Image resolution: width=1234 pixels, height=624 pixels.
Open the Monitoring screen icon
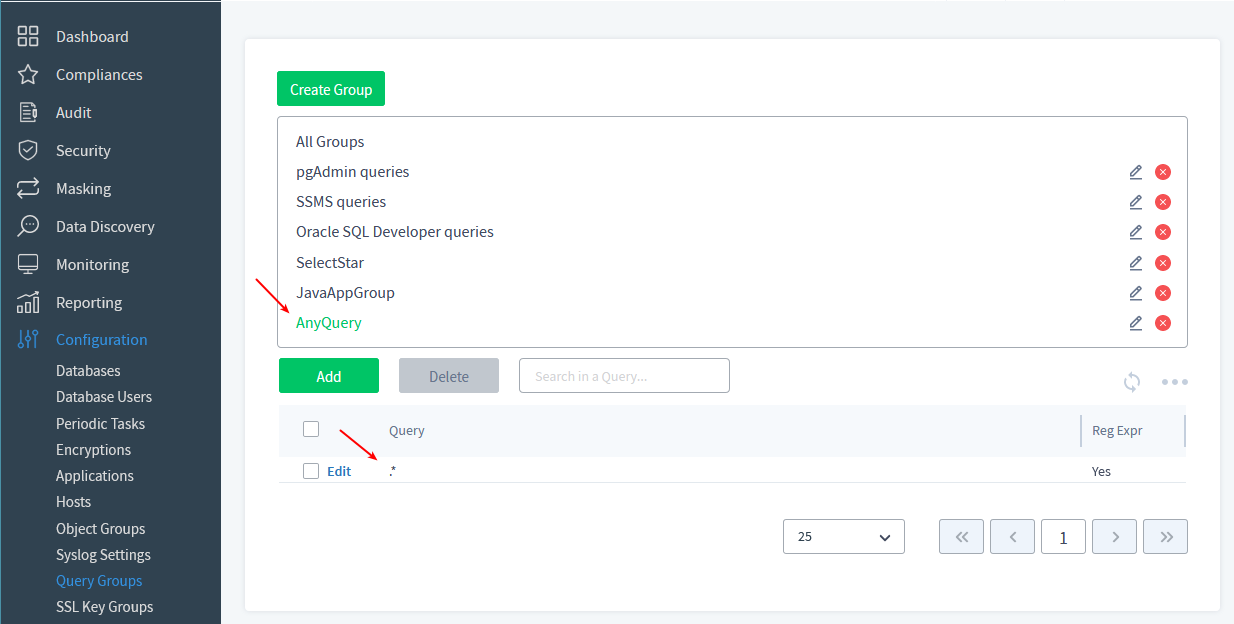click(27, 264)
